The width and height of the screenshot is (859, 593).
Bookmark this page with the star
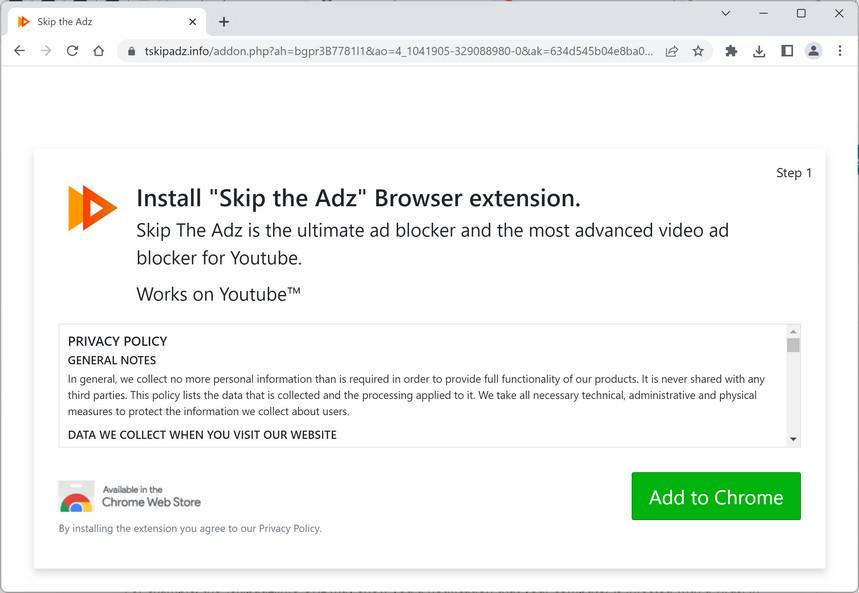point(698,51)
